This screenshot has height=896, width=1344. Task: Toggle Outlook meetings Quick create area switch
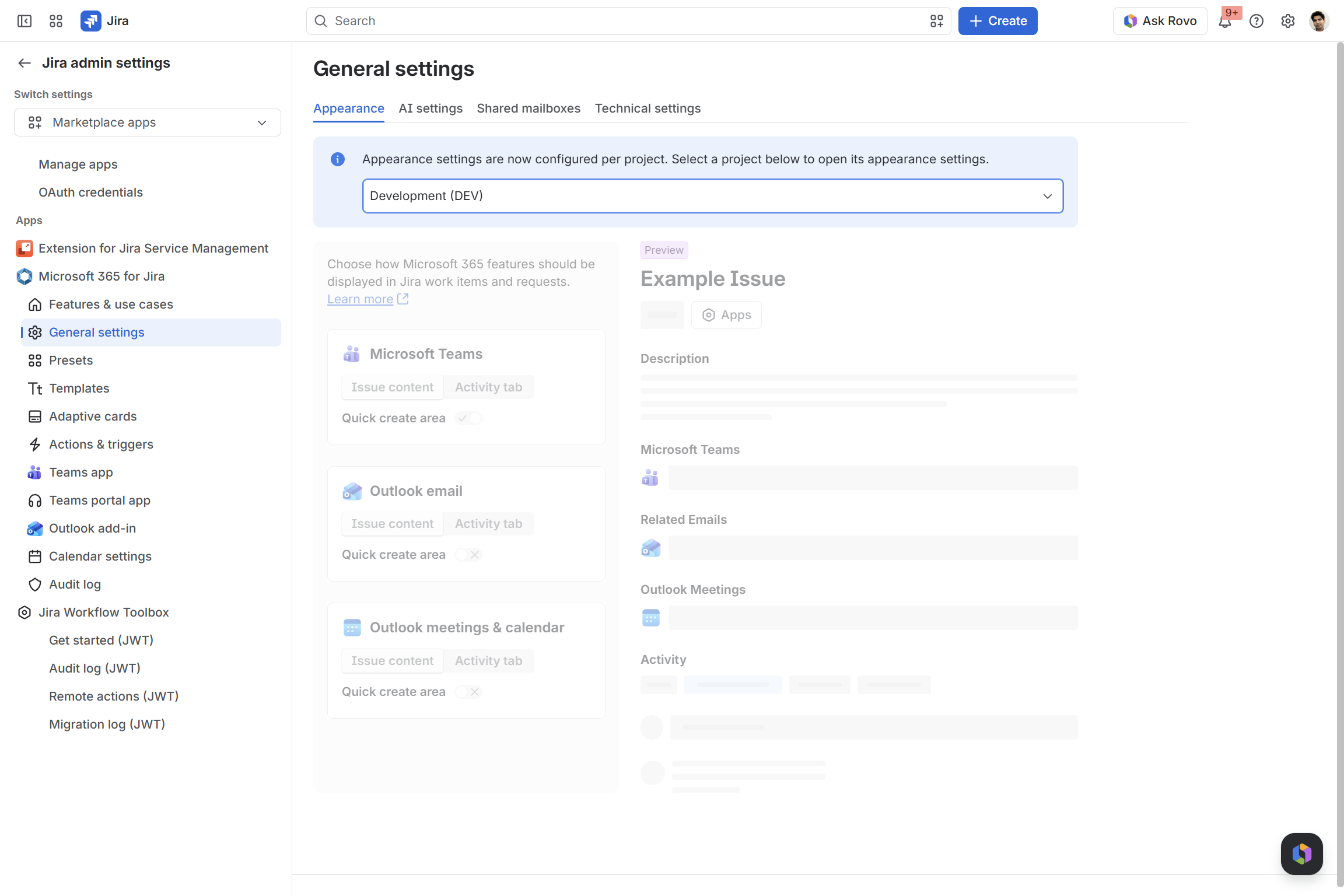pyautogui.click(x=469, y=692)
